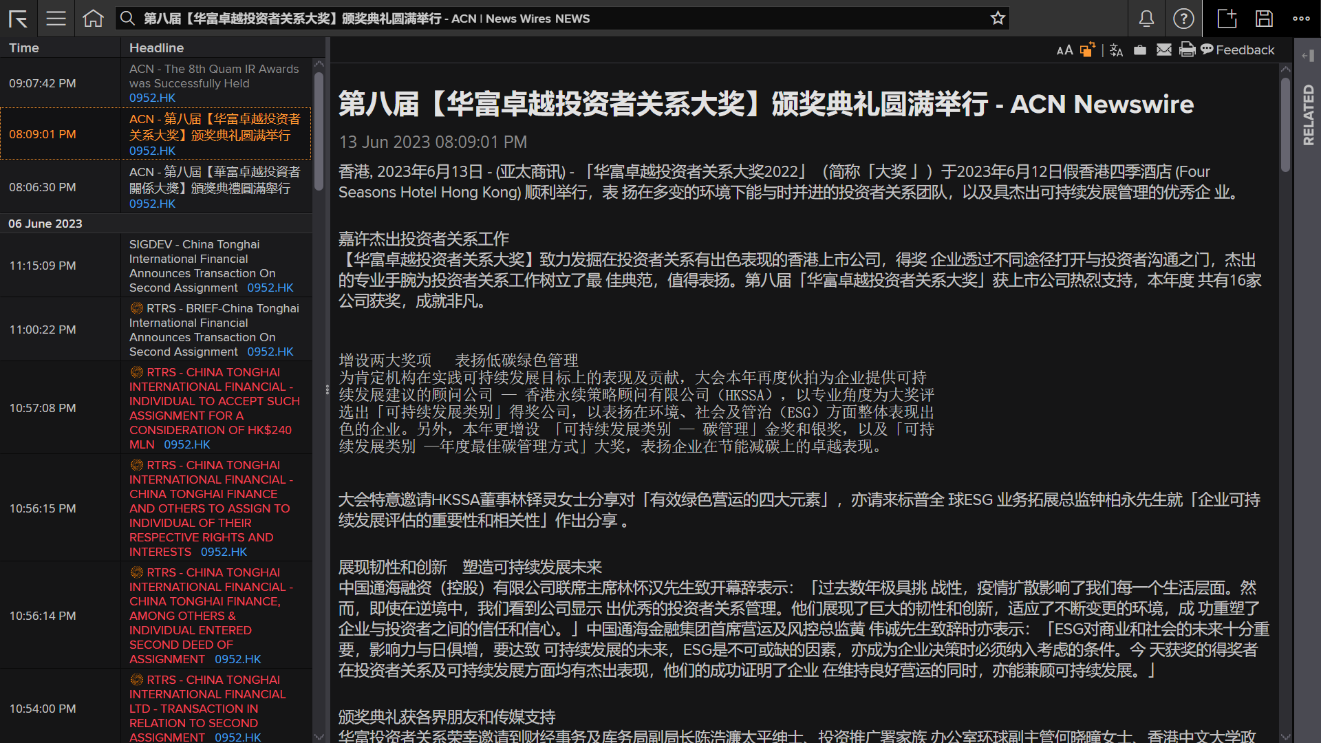Viewport: 1321px width, 743px height.
Task: Click Reuters icon of 10:56:14 PM headline
Action: point(136,572)
